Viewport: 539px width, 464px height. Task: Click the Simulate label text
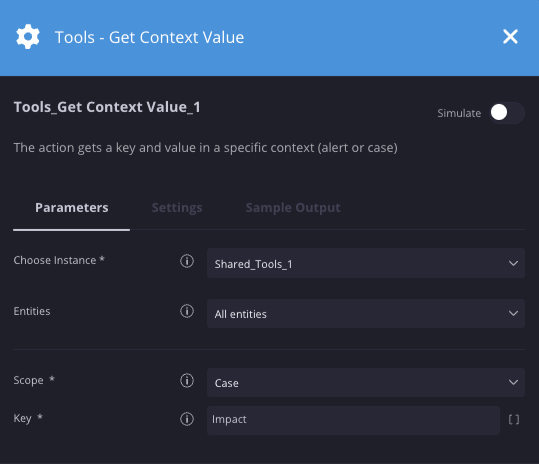click(x=459, y=113)
